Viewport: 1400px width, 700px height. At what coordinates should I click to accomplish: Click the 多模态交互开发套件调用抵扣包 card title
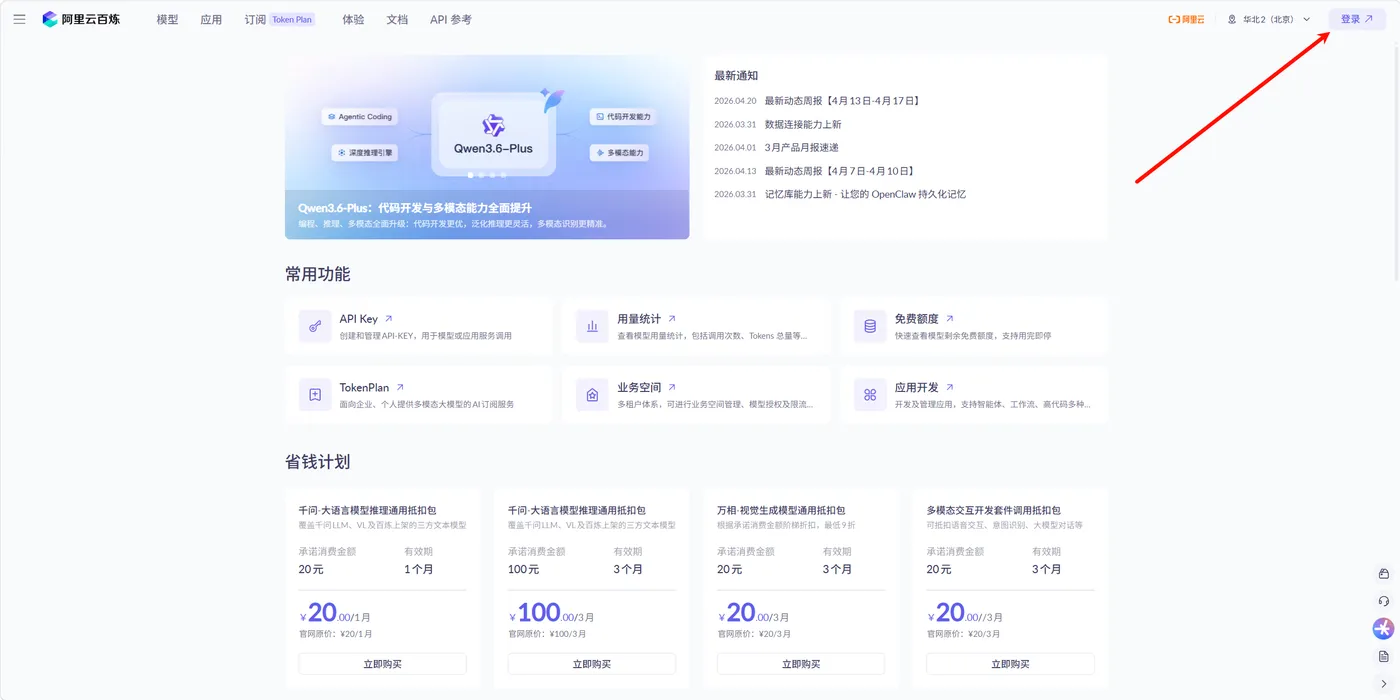[994, 510]
